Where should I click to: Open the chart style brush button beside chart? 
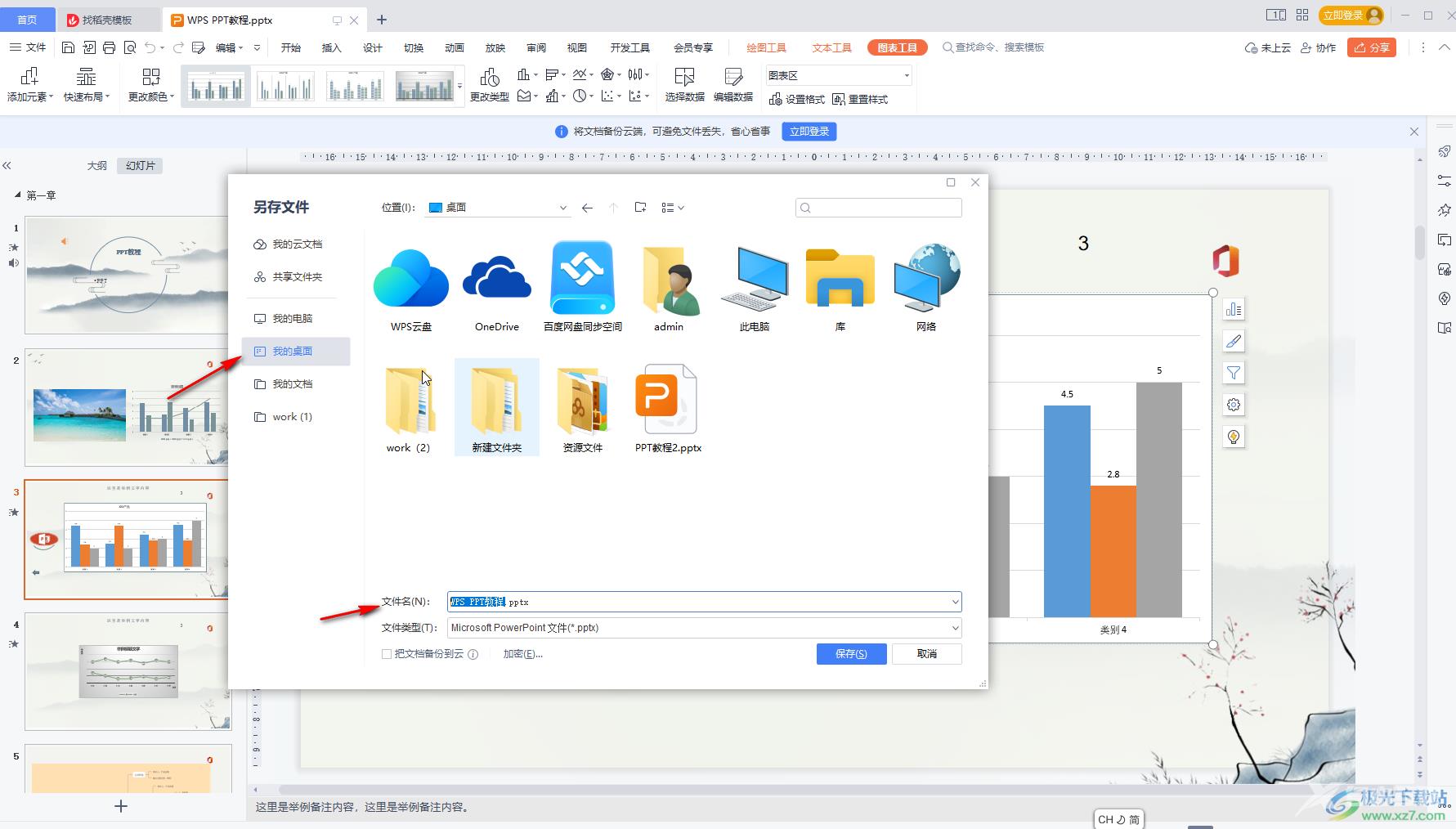tap(1234, 341)
